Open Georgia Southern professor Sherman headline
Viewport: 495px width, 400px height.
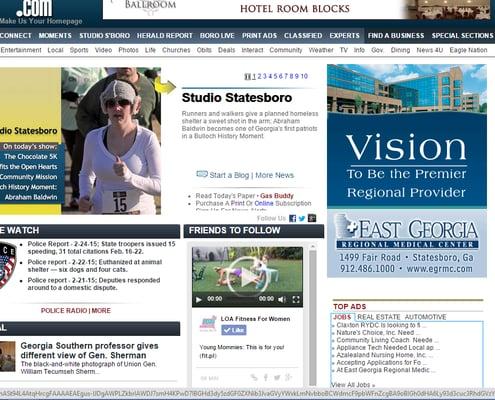[x=89, y=350]
